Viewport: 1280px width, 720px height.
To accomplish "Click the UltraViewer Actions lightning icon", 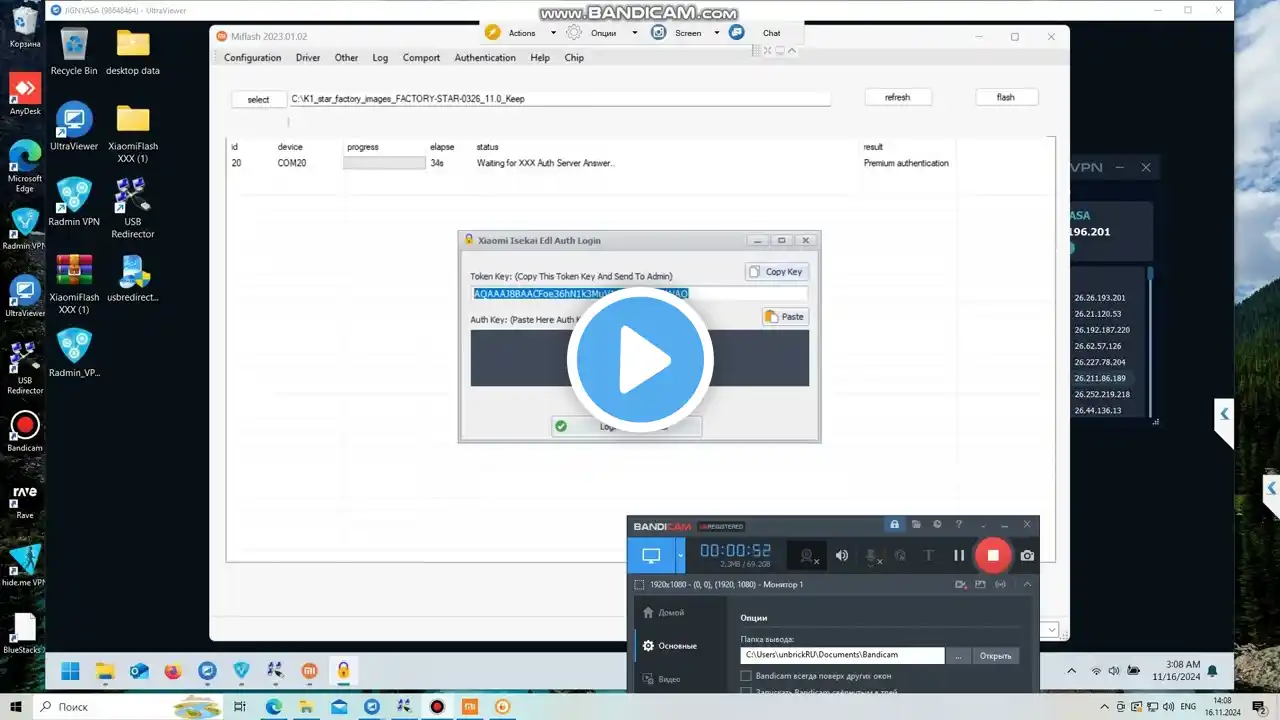I will (x=492, y=33).
